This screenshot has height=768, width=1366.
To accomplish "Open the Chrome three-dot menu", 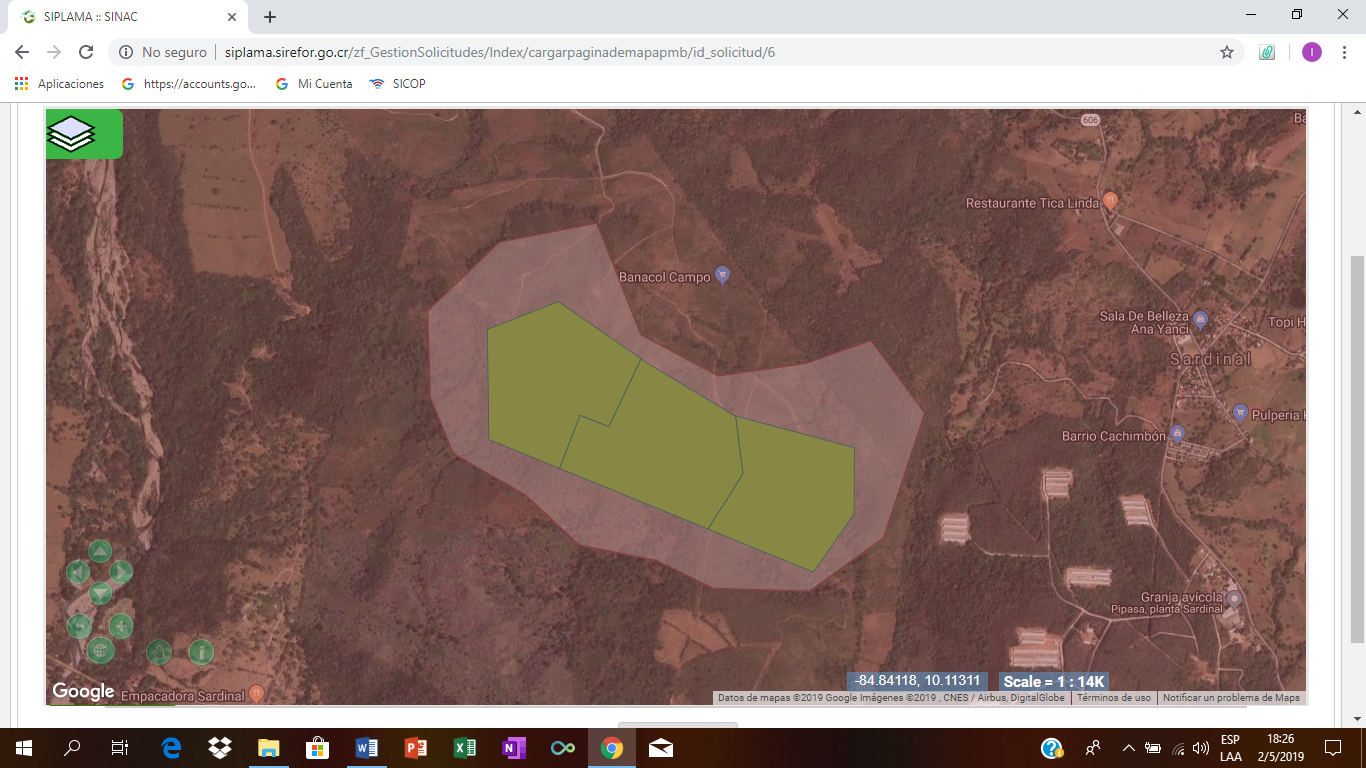I will (1345, 52).
